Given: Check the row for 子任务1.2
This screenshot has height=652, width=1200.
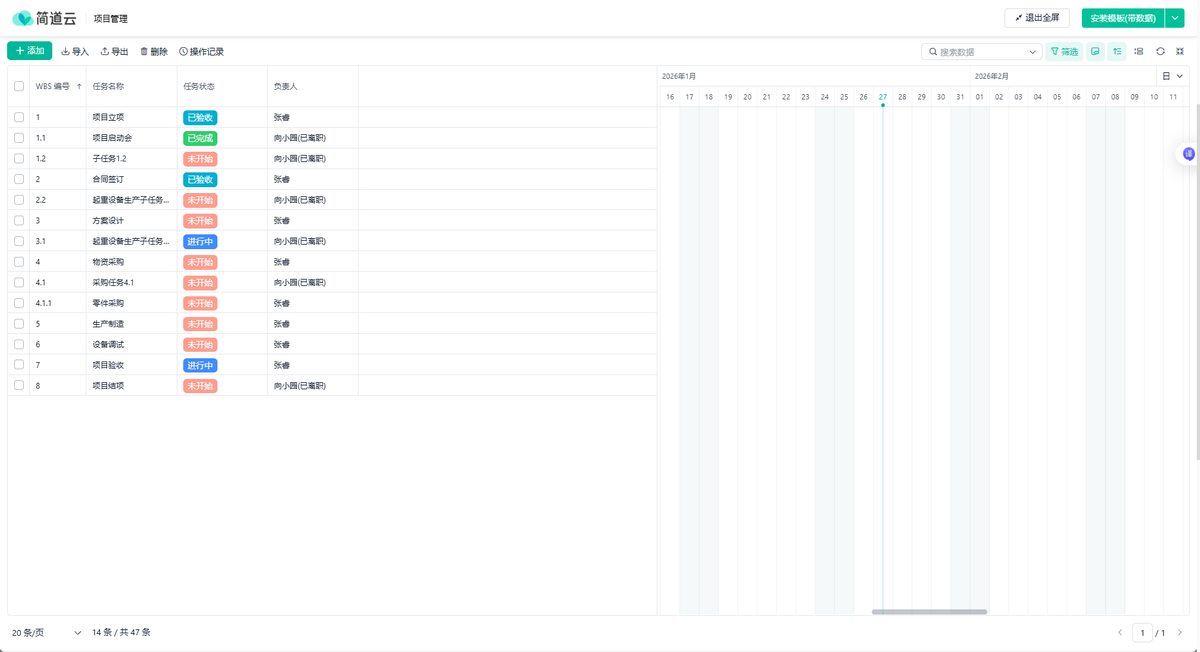Looking at the screenshot, I should (19, 158).
